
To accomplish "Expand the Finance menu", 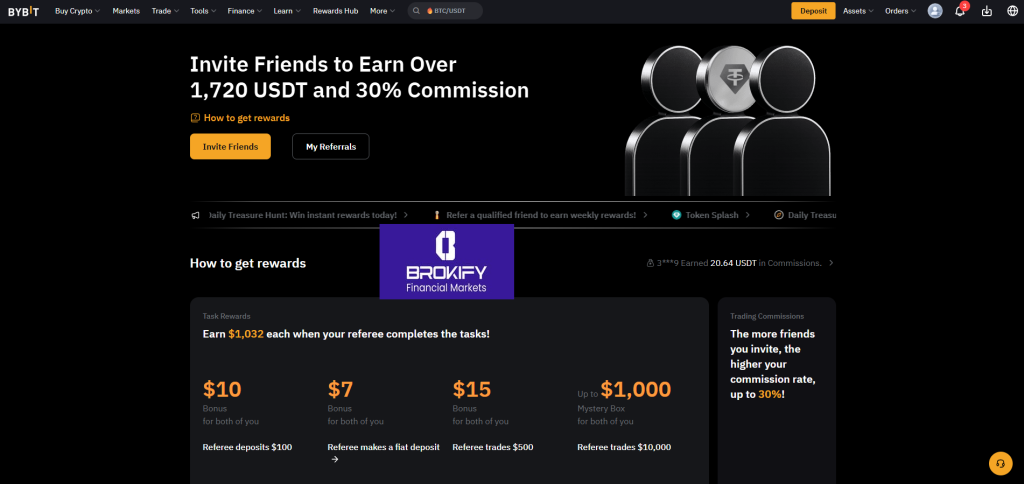I will pyautogui.click(x=244, y=11).
